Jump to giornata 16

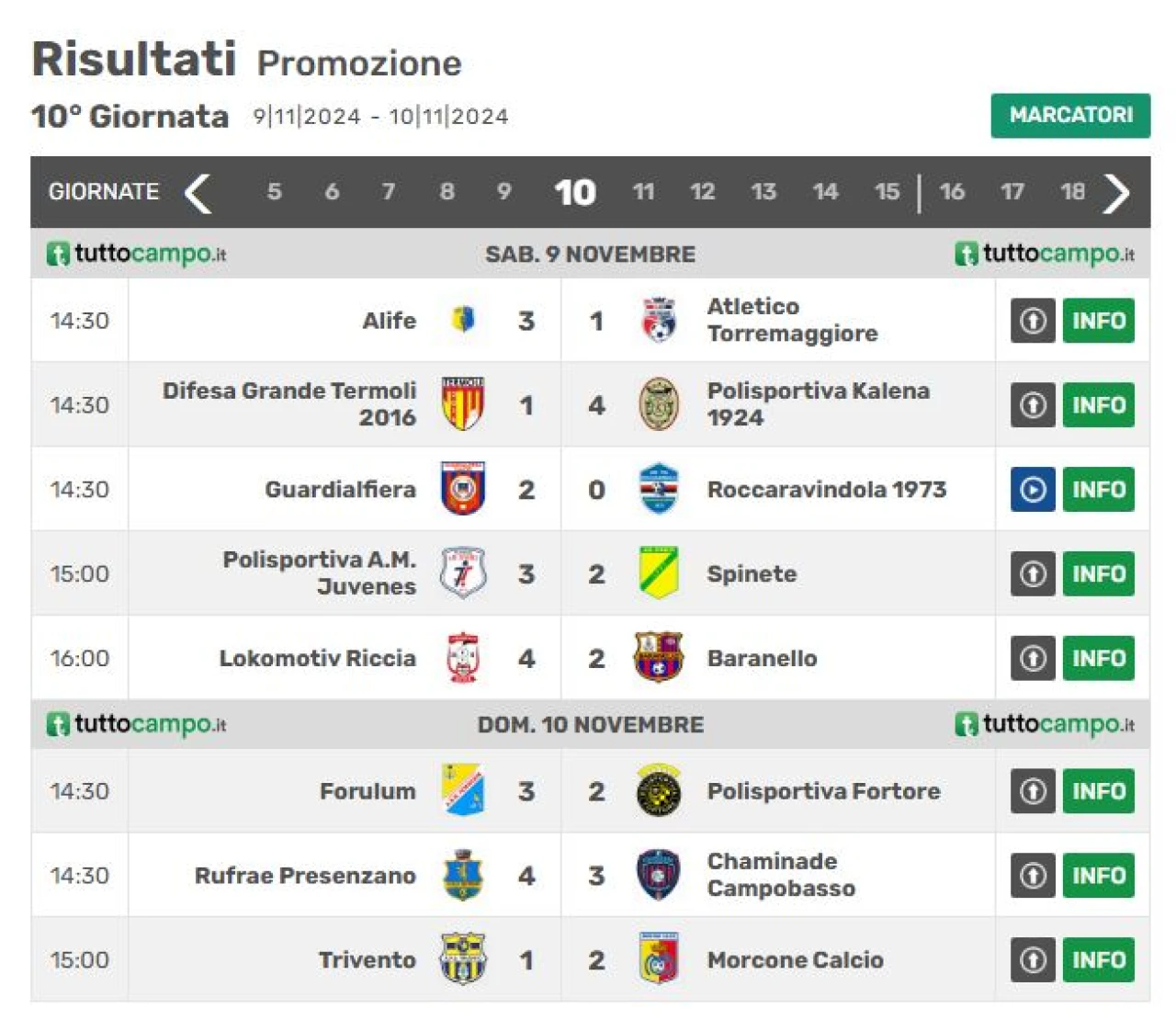pyautogui.click(x=952, y=192)
